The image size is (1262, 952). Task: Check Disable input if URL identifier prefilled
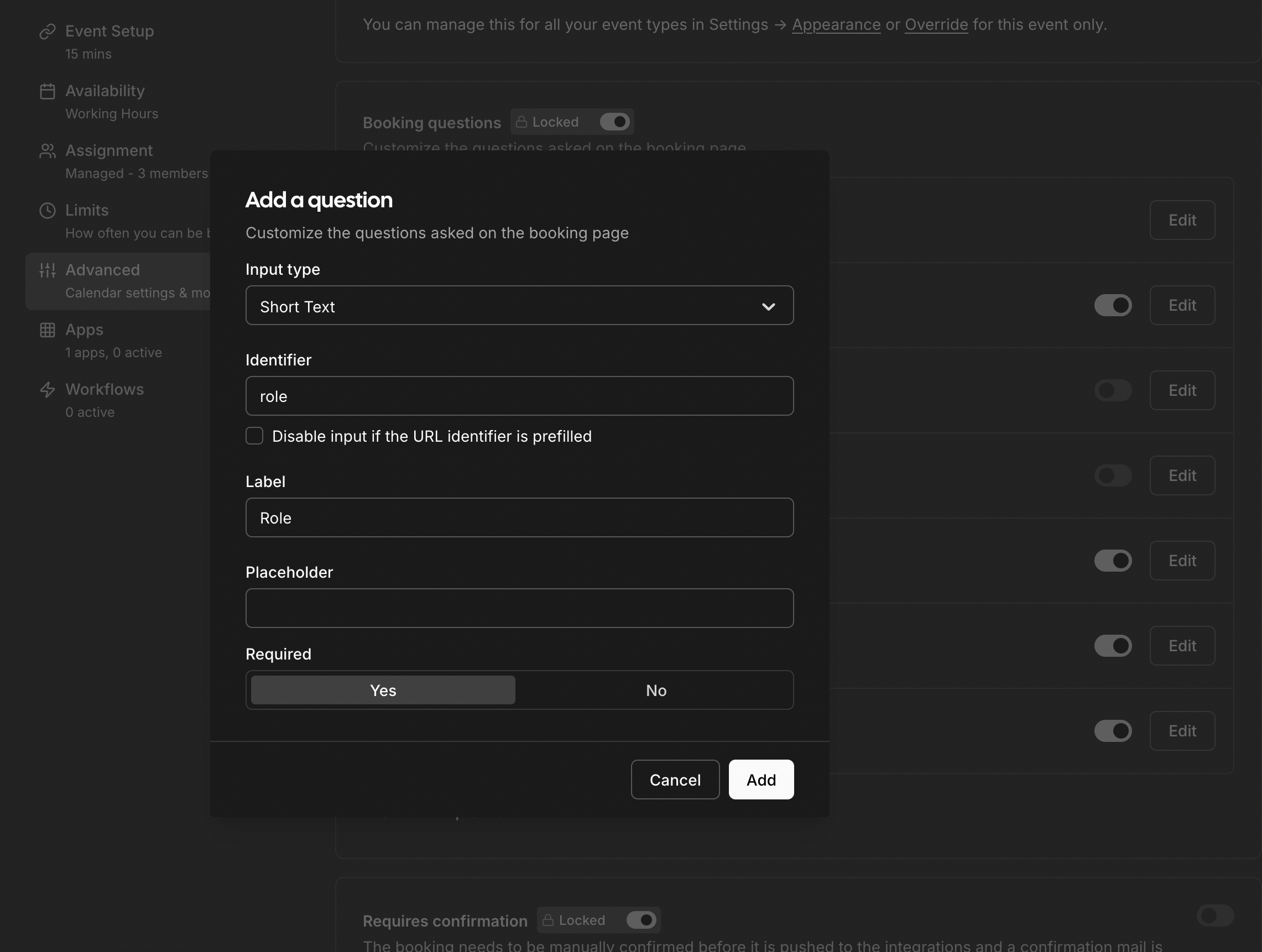point(254,436)
